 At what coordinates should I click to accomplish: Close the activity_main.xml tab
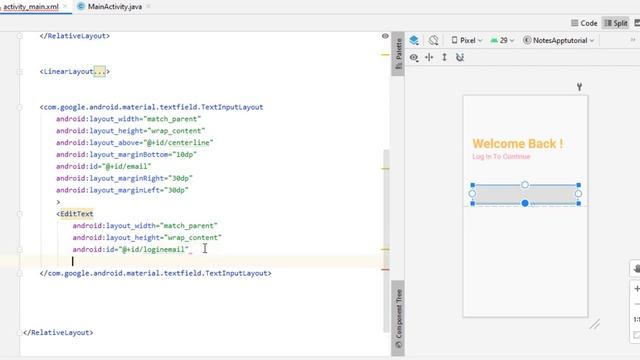pyautogui.click(x=65, y=7)
